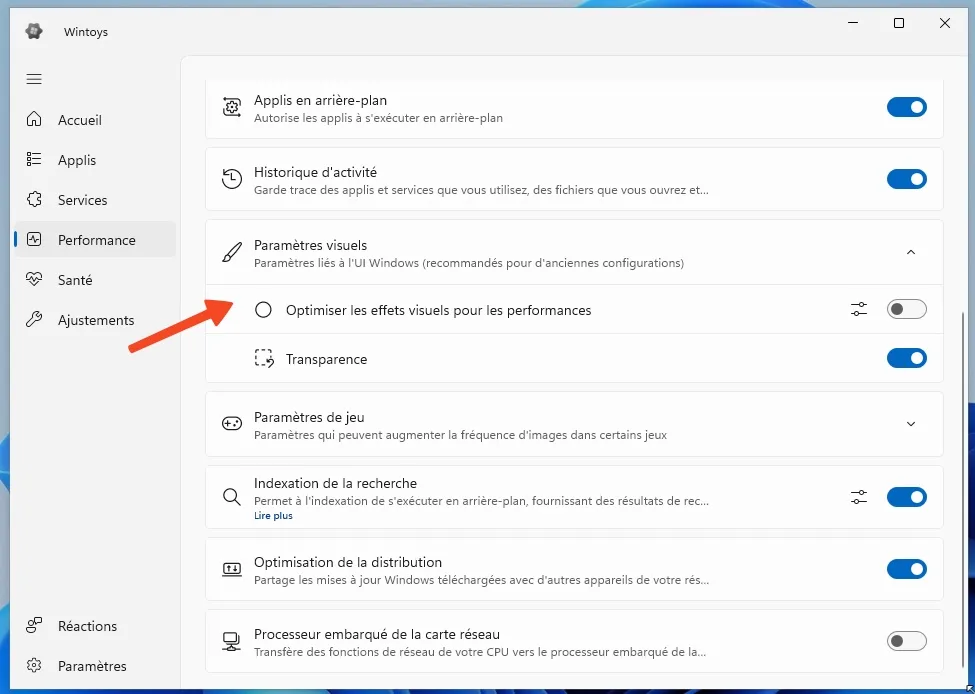Enable Optimiser les effets visuels toggle
The width and height of the screenshot is (975, 694).
pyautogui.click(x=906, y=310)
